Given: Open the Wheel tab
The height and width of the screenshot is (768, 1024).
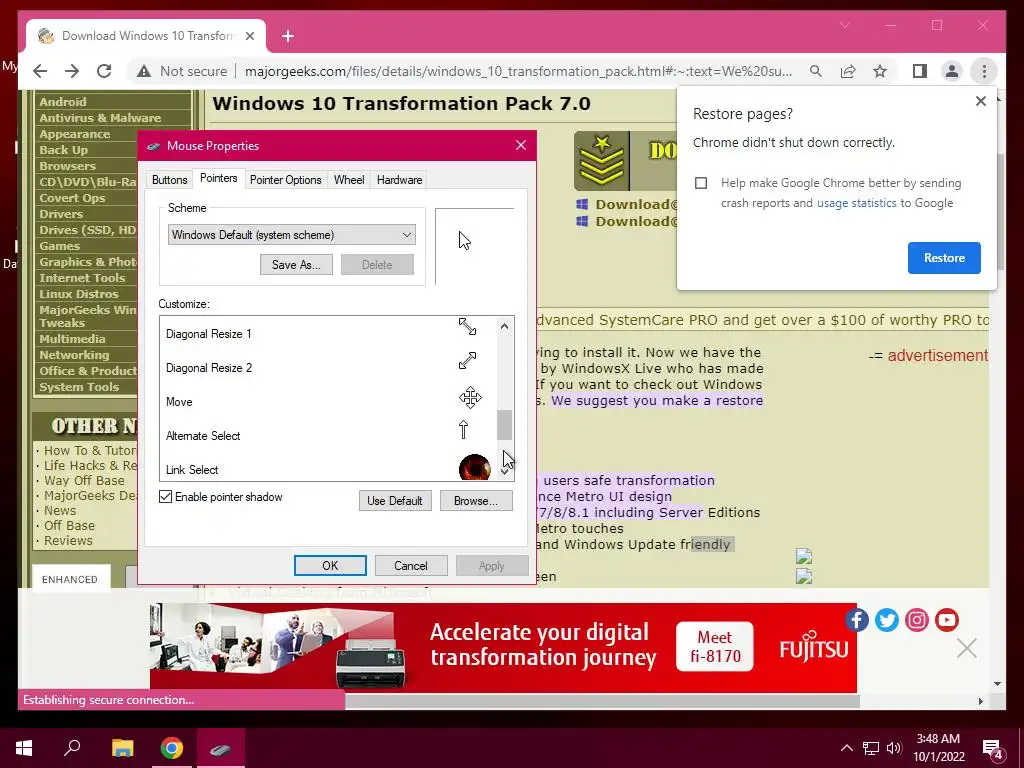Looking at the screenshot, I should (x=349, y=180).
